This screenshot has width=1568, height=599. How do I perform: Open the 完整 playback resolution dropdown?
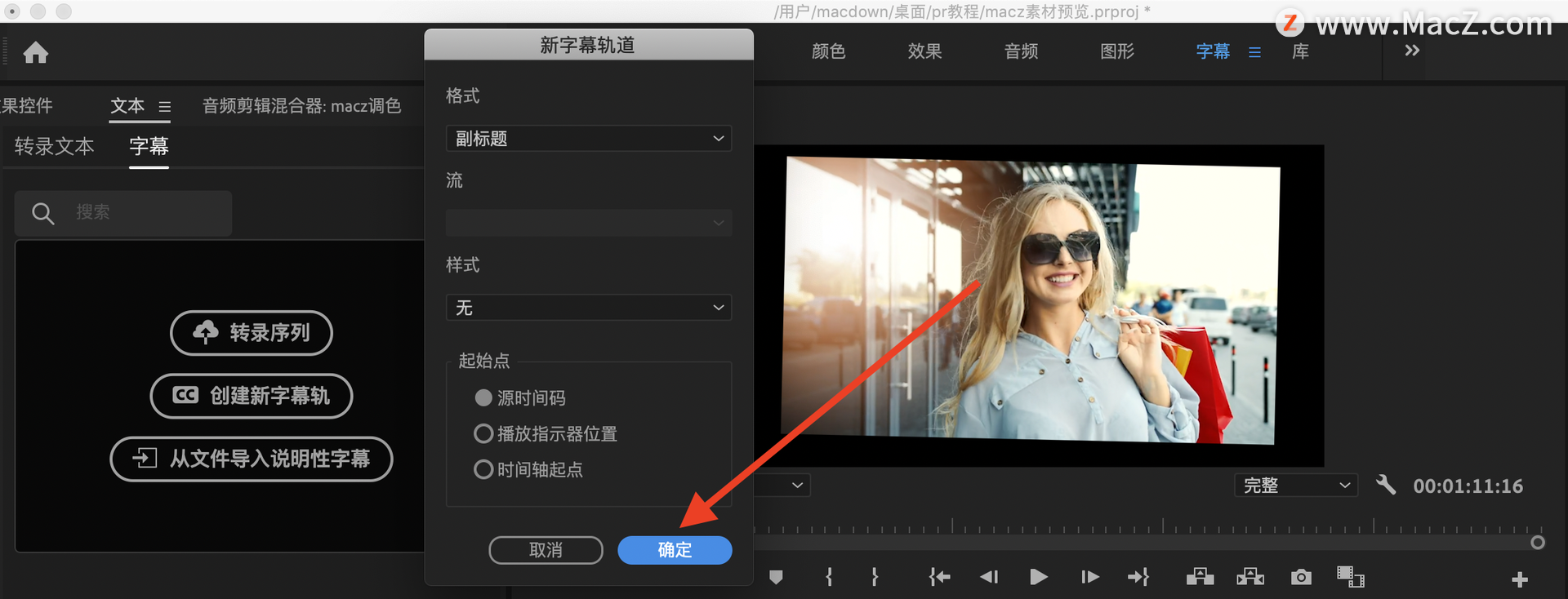(x=1295, y=486)
